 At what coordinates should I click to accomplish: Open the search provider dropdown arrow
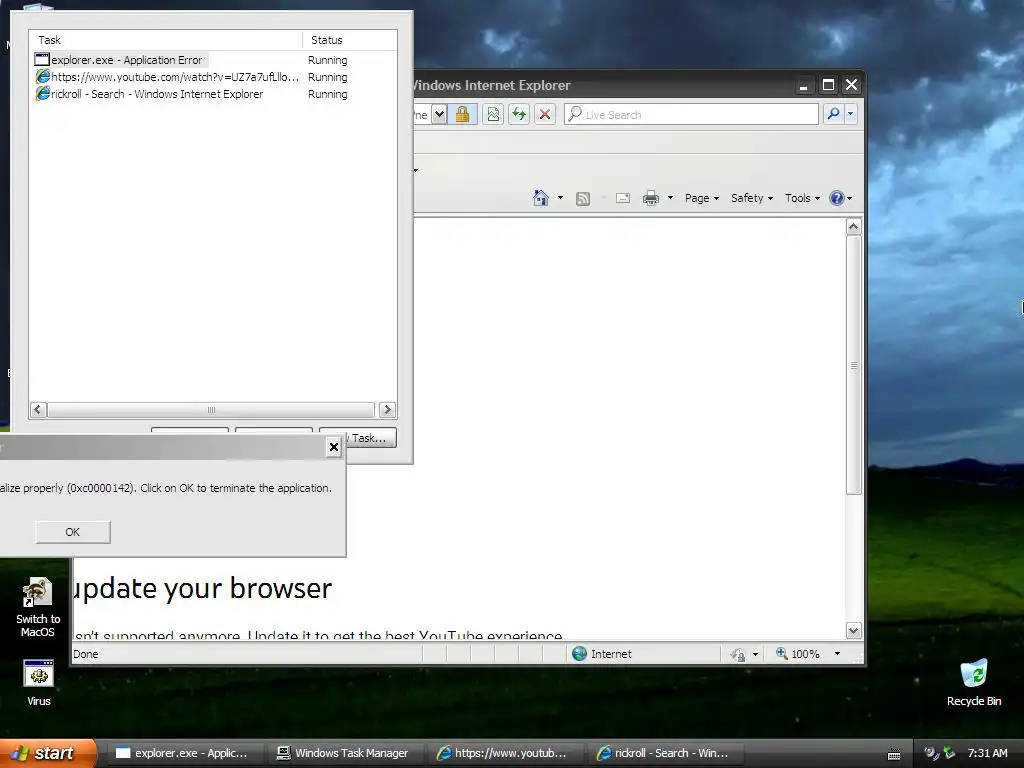850,114
